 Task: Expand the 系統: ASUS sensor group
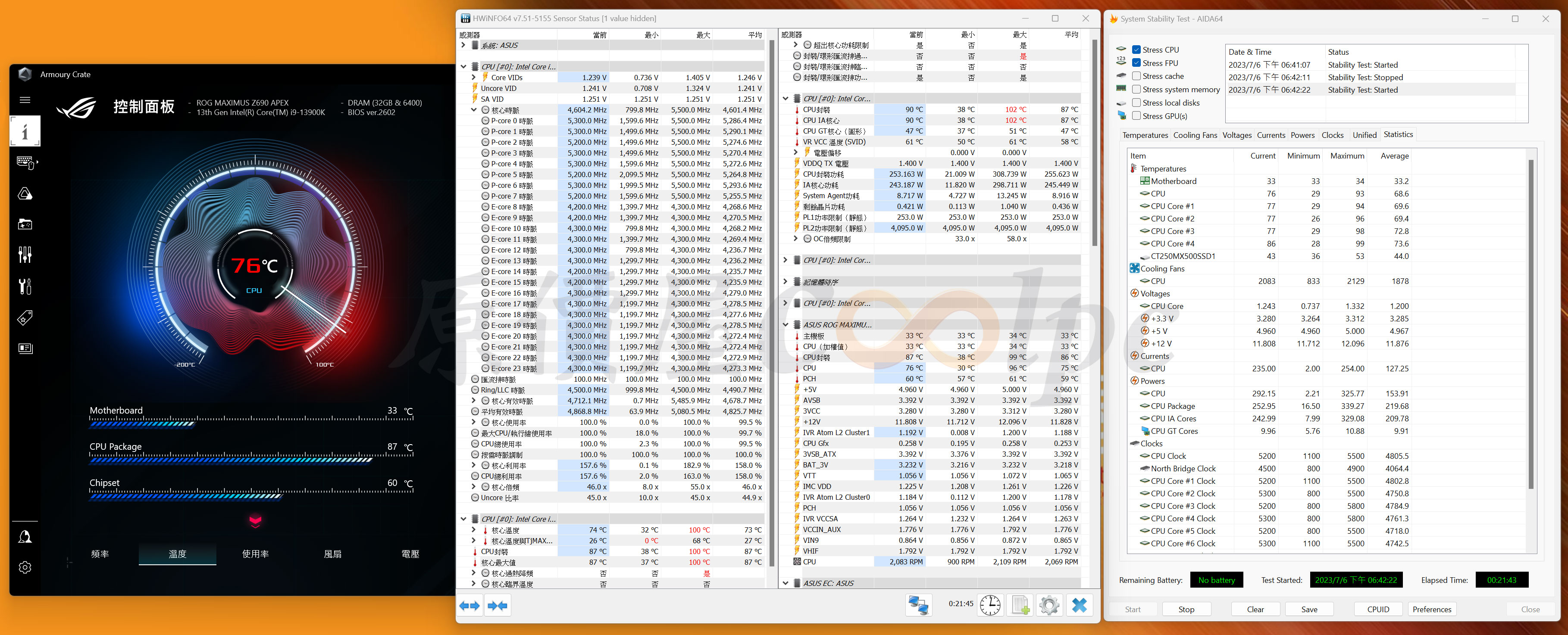[463, 45]
